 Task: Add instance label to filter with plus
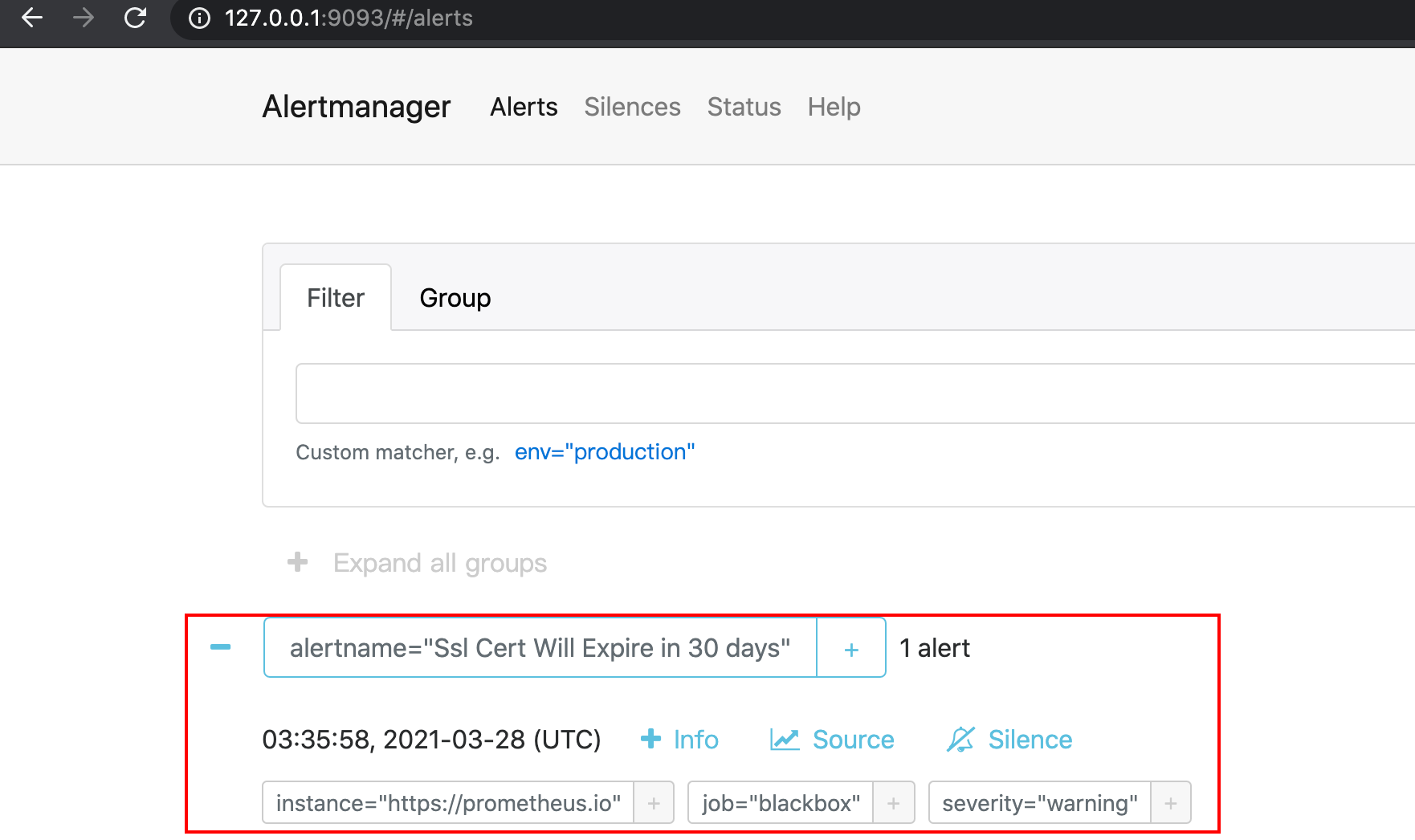point(654,803)
